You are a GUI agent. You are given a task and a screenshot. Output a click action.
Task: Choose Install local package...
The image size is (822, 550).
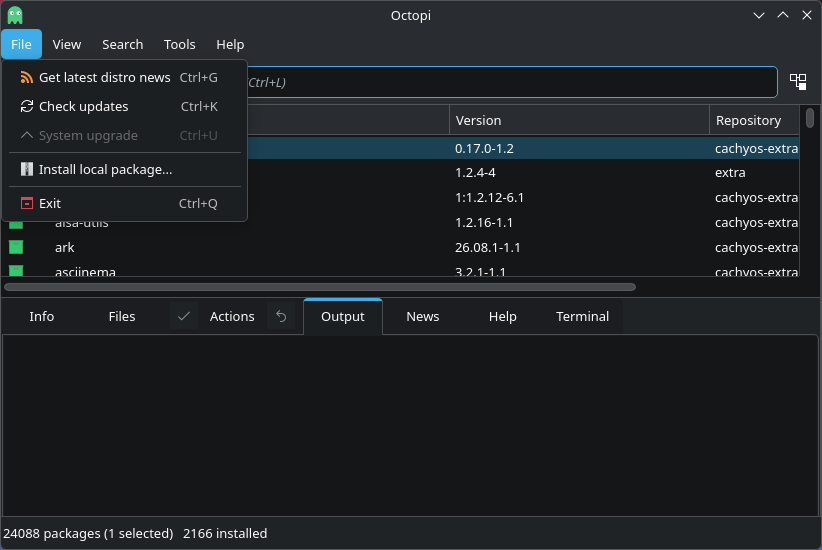pos(125,169)
